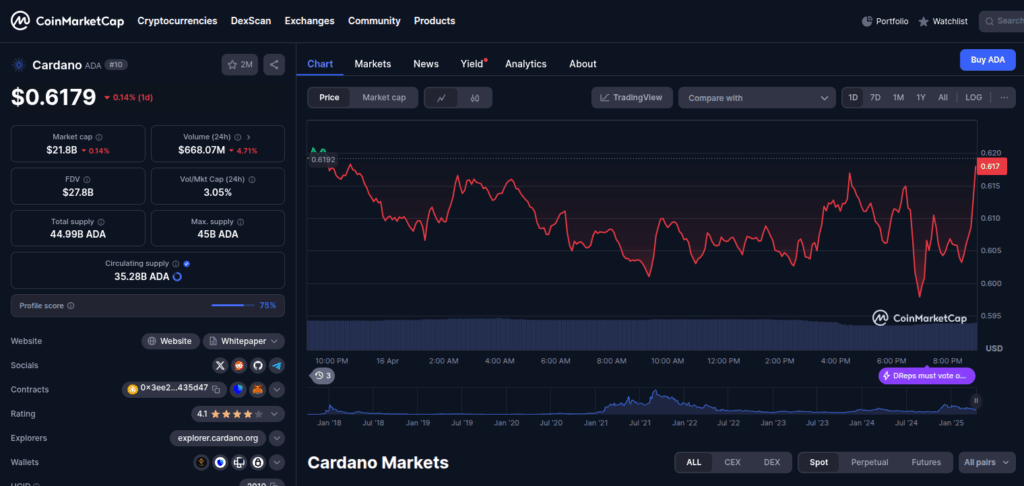Open Volume (24h) details arrow

(x=249, y=137)
